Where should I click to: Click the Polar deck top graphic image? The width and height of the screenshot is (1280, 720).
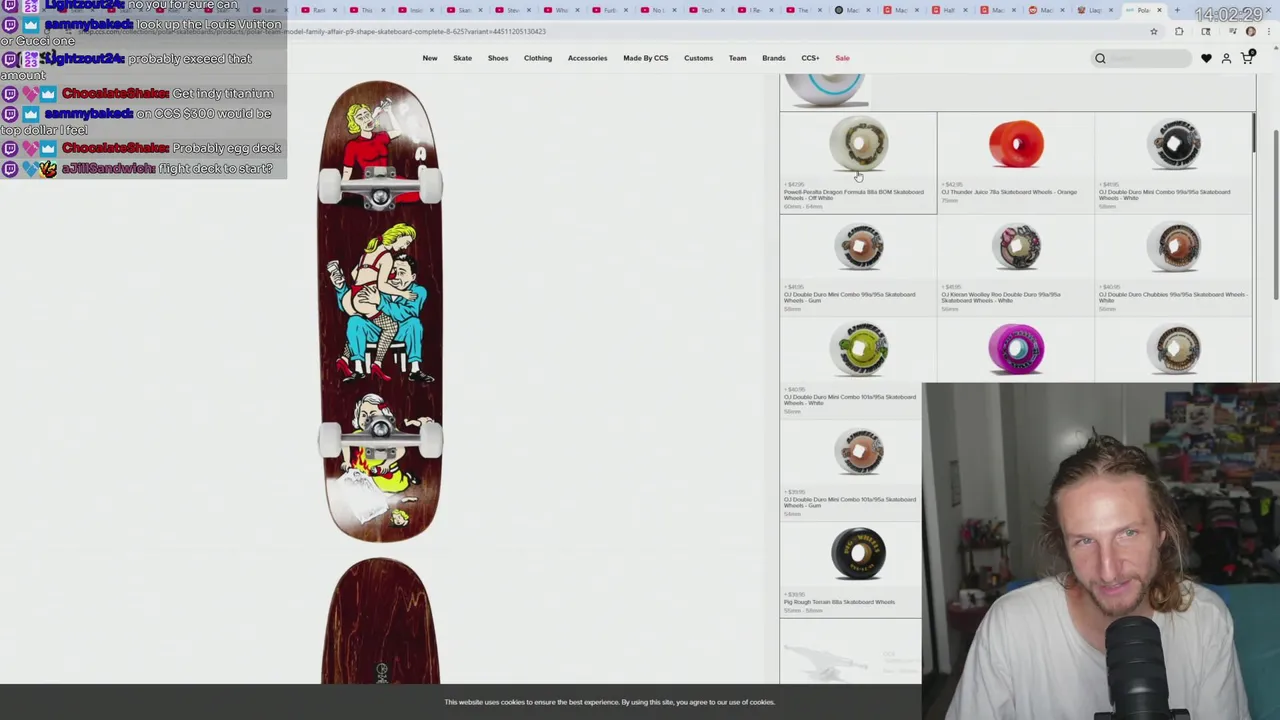(x=380, y=311)
